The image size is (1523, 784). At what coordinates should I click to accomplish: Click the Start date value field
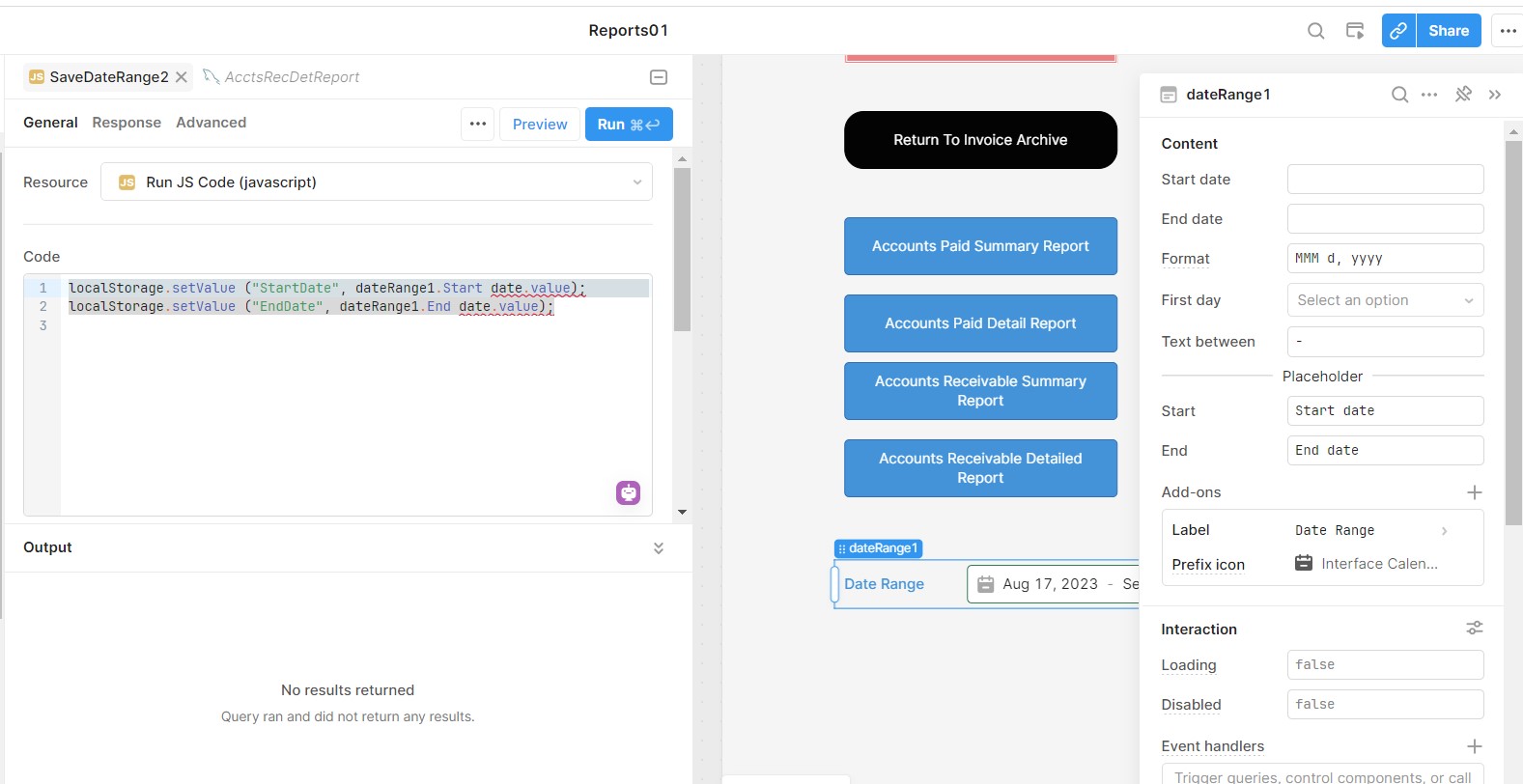1385,180
